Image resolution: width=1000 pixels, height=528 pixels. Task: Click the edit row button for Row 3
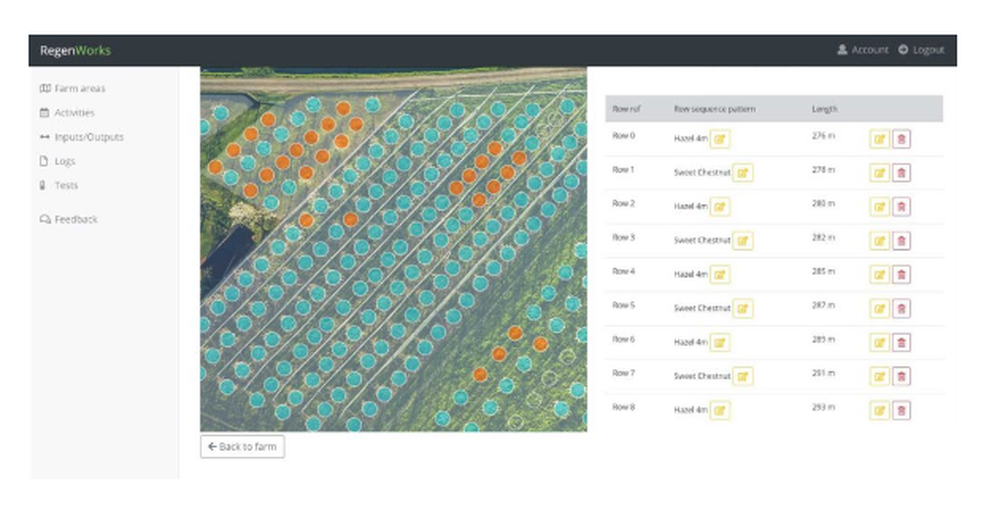click(x=879, y=240)
